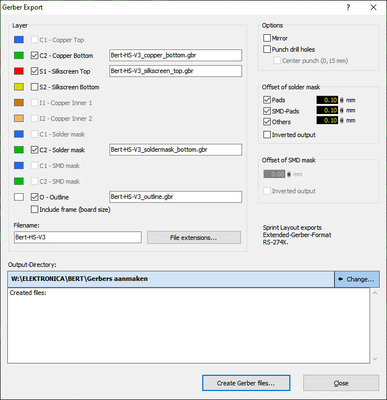Adjust the SMD-Pads offset stepper arrows

(341, 110)
